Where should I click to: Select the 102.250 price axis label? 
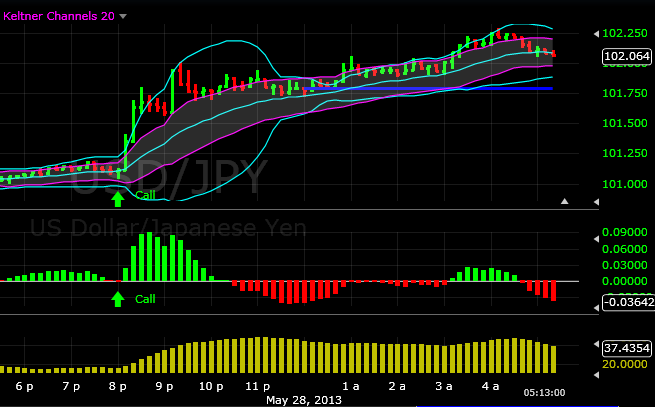point(625,33)
